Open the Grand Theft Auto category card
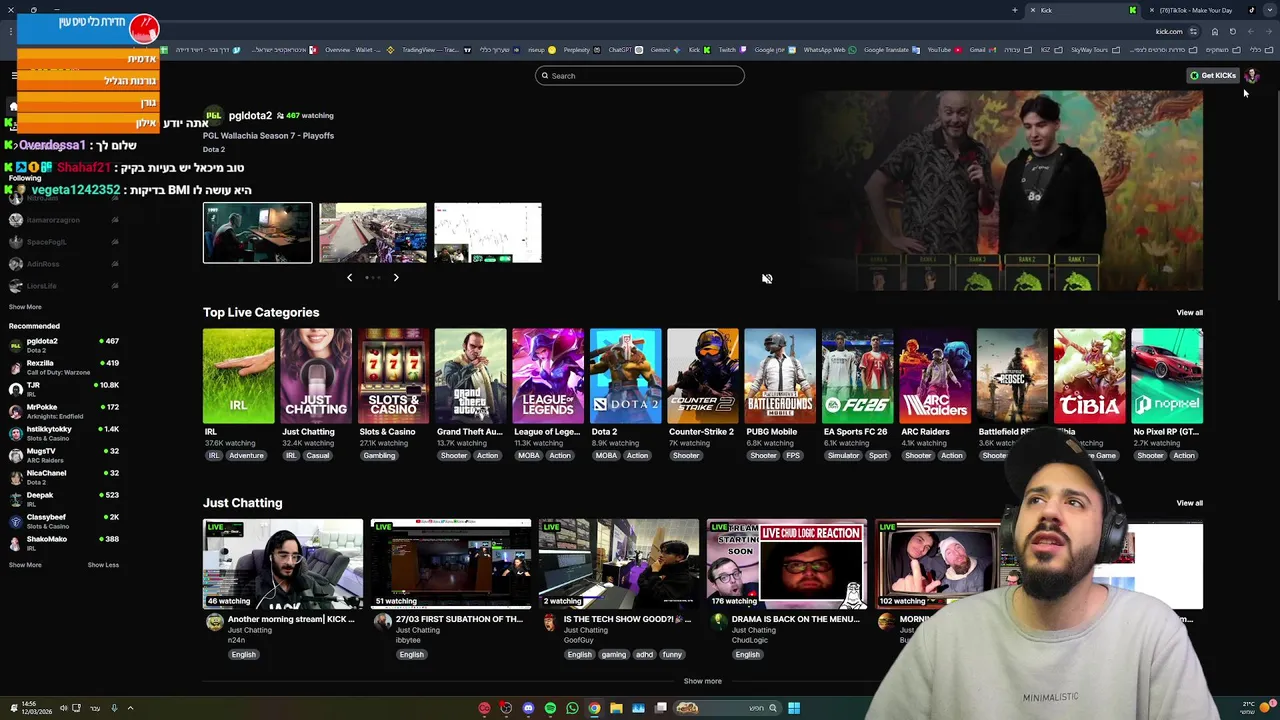This screenshot has width=1280, height=720. (x=471, y=376)
